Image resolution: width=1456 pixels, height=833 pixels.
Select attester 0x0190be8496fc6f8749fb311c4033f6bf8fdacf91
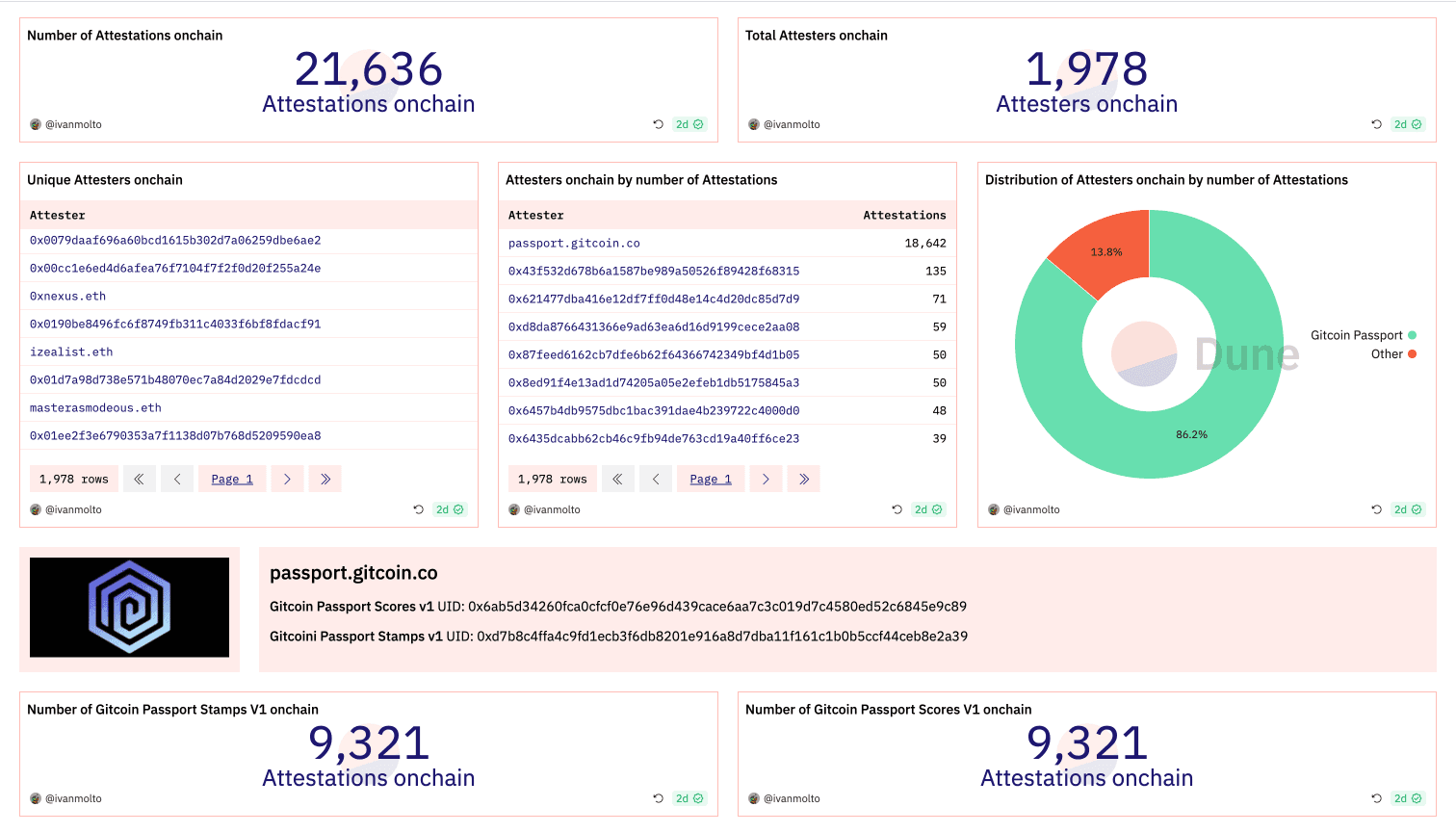175,325
